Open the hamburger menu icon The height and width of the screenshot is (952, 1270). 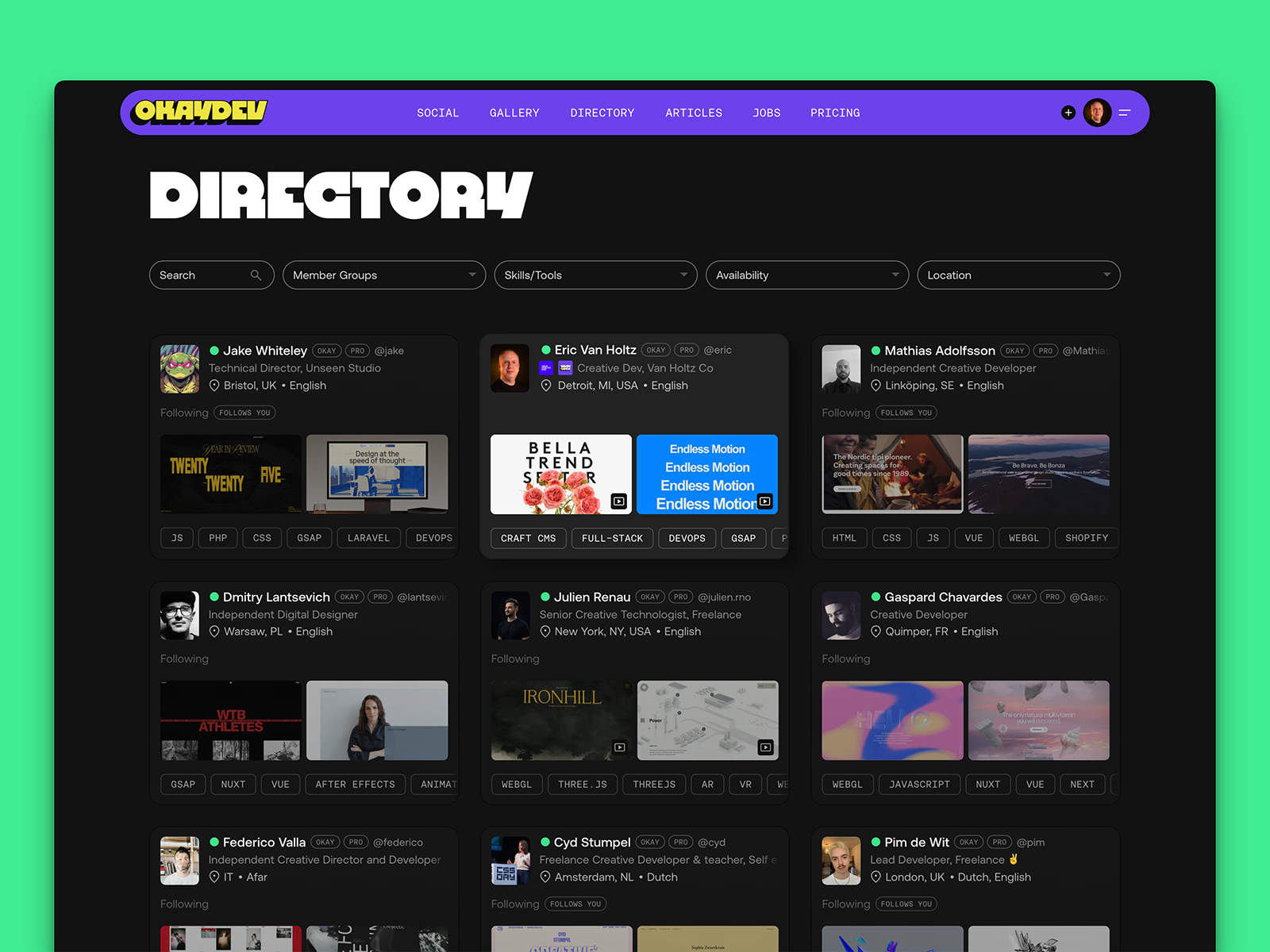1125,113
